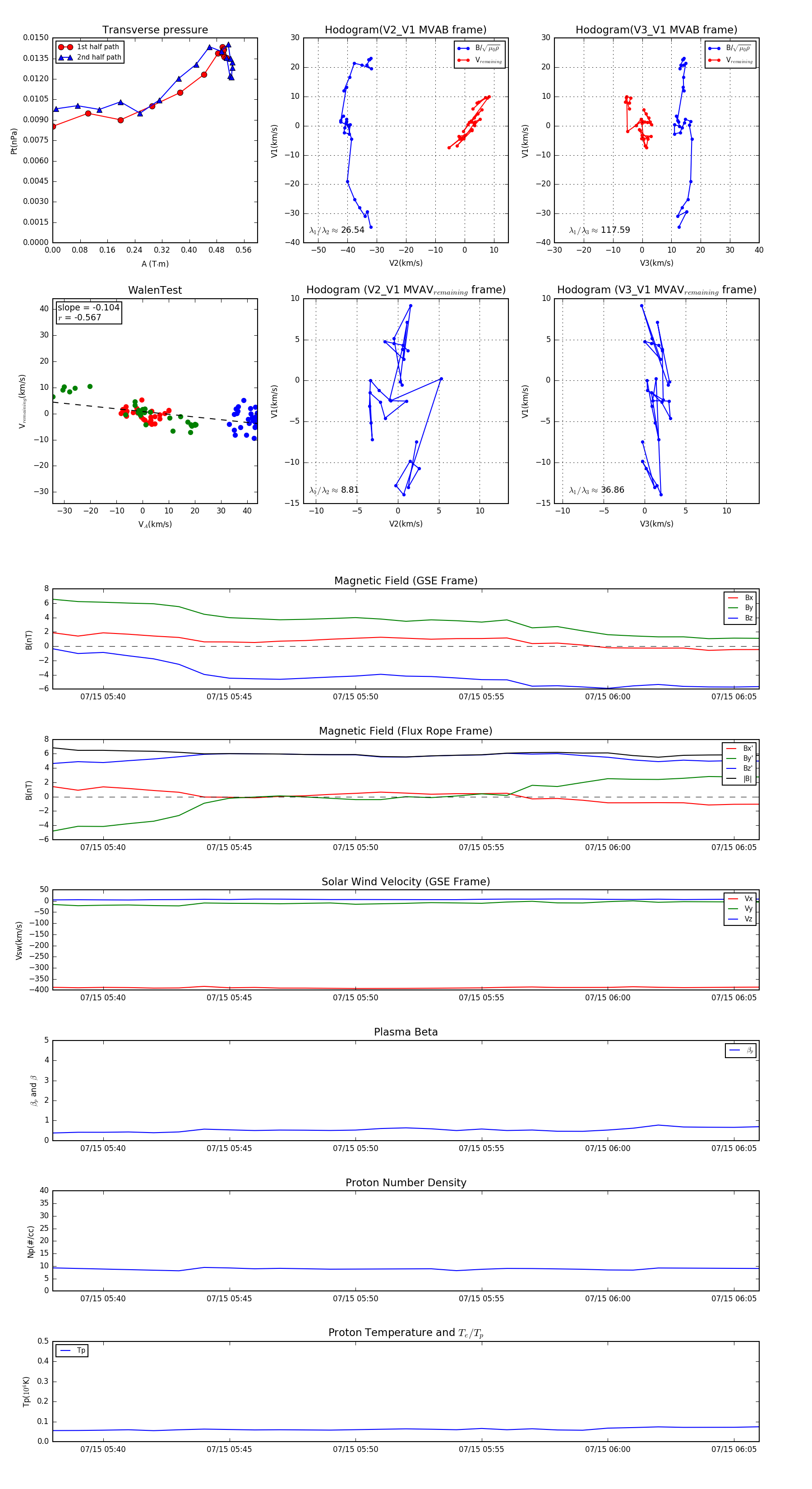The height and width of the screenshot is (1489, 812).
Task: Click the V3_V1 MVAV remaining frame hodogram title
Action: coord(656,290)
